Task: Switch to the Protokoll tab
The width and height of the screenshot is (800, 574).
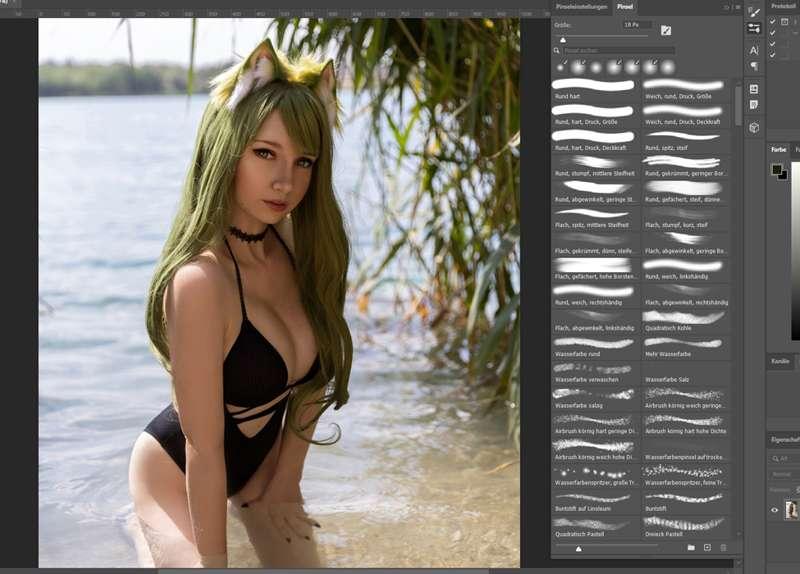Action: [x=784, y=6]
